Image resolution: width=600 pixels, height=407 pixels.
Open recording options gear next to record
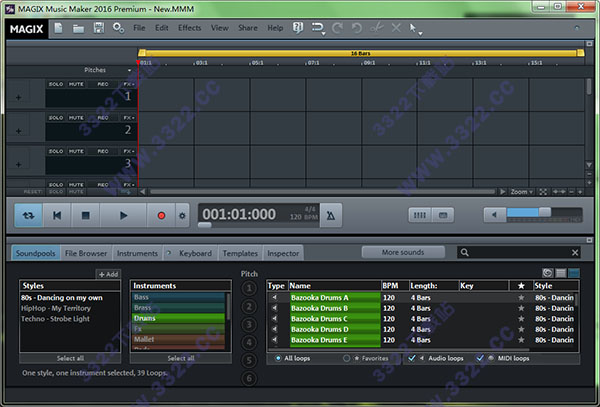pyautogui.click(x=182, y=216)
